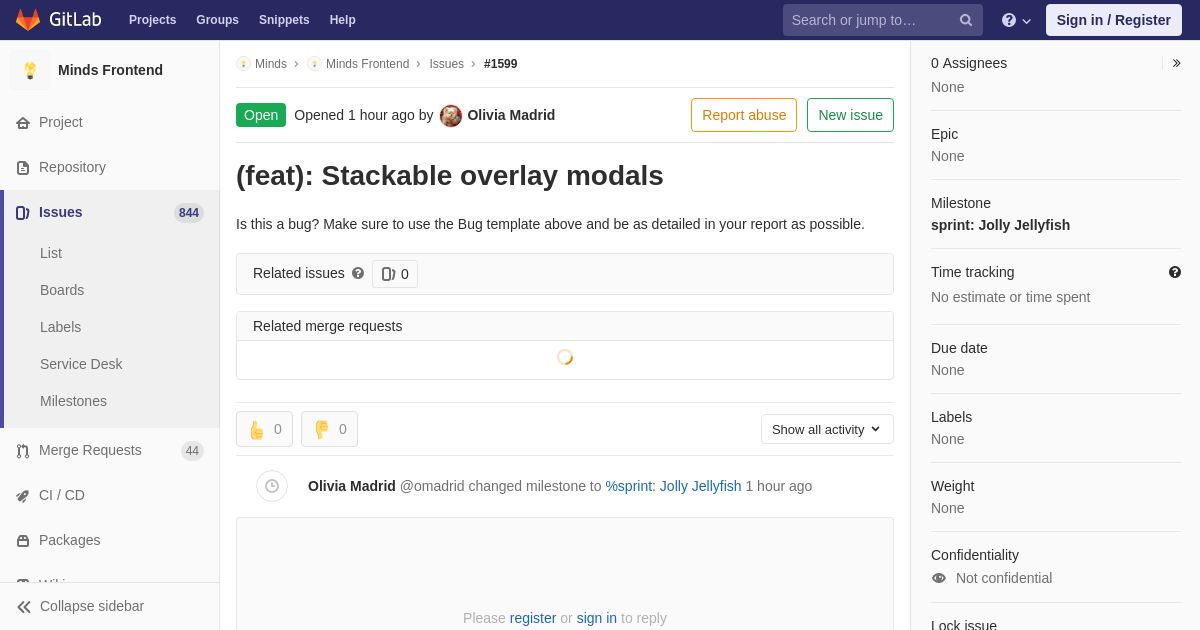The width and height of the screenshot is (1200, 630).
Task: Click the No estimate or time spent text
Action: pyautogui.click(x=1010, y=297)
